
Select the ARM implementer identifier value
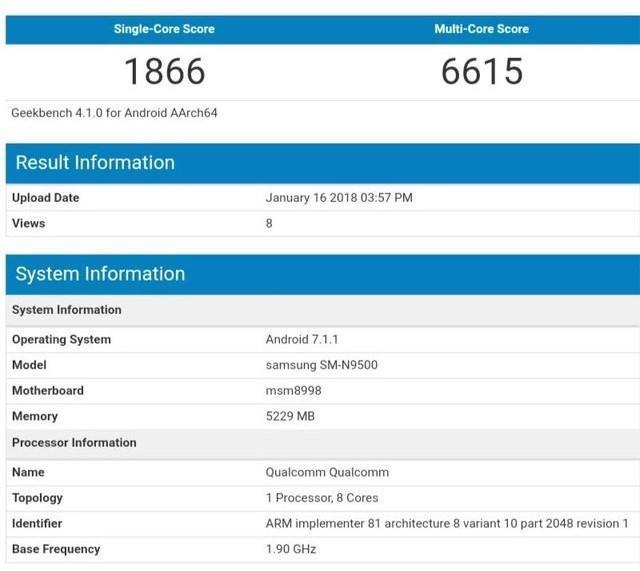[x=446, y=524]
